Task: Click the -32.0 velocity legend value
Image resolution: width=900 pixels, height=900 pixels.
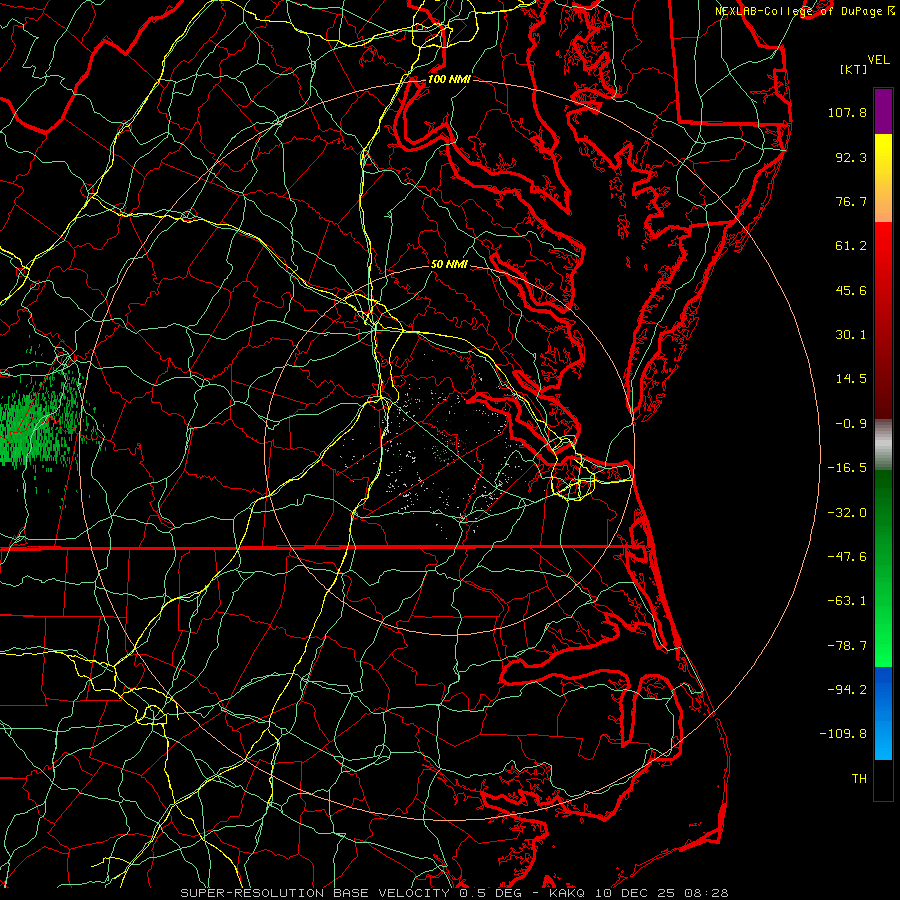Action: [x=847, y=512]
